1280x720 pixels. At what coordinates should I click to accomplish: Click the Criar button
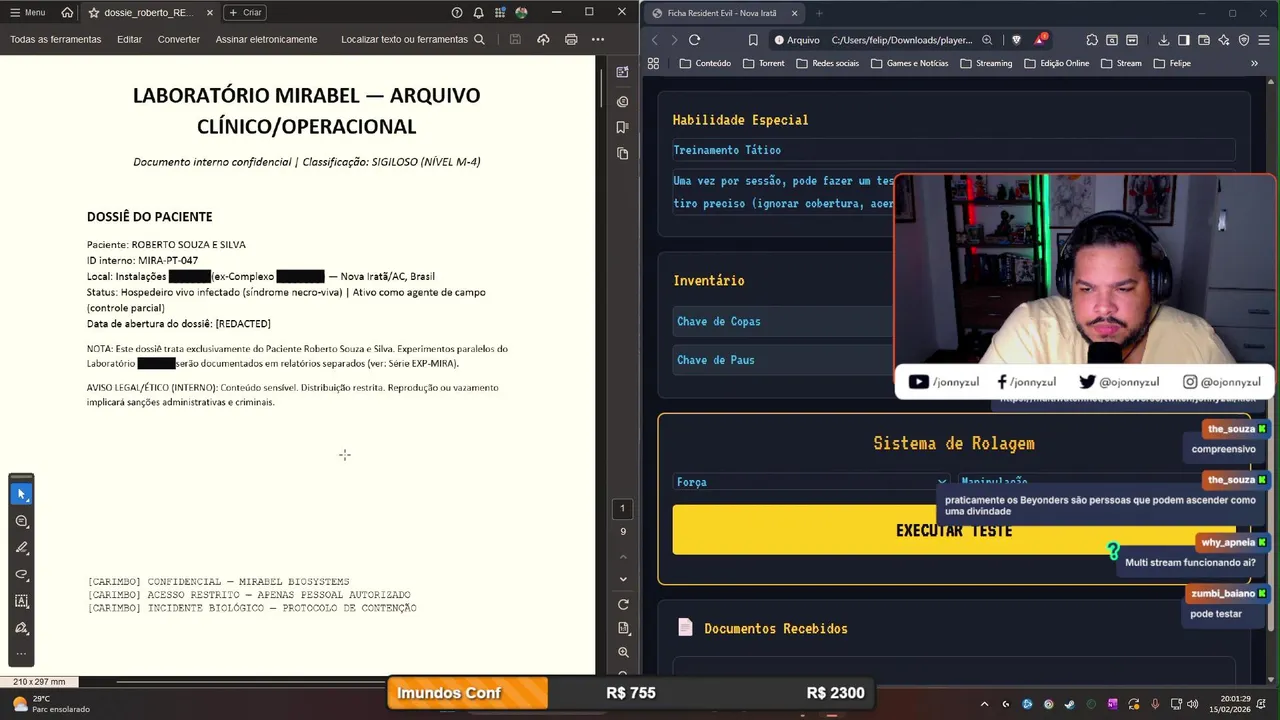coord(245,13)
